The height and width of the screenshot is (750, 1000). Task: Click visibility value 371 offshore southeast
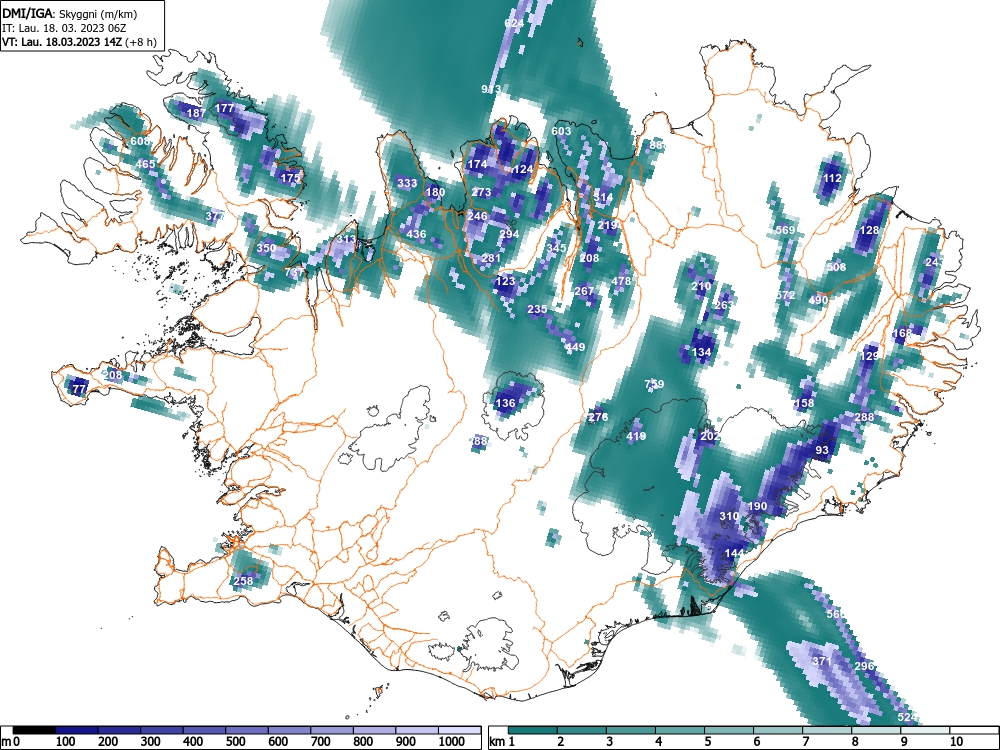pos(822,661)
